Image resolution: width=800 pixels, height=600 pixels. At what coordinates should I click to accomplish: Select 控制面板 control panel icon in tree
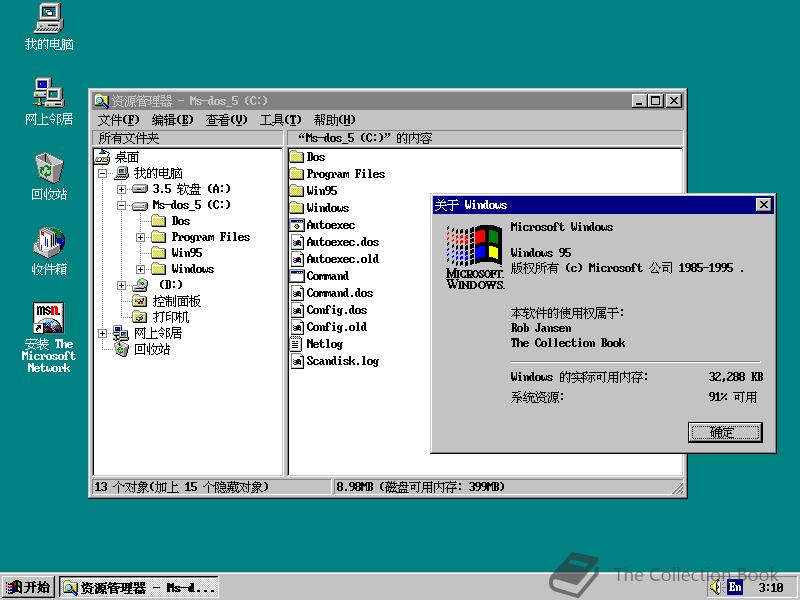point(140,301)
